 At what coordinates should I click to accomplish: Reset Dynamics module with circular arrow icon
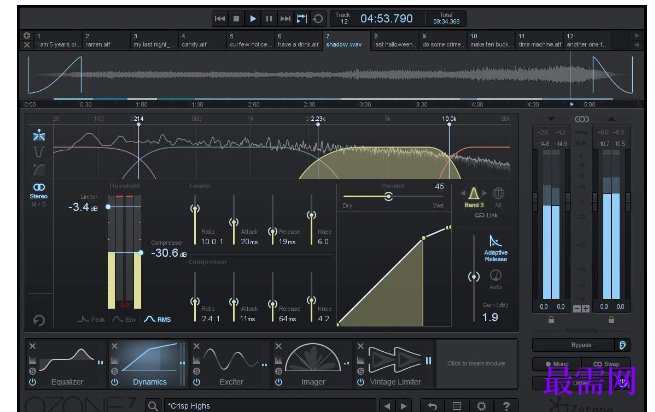39,320
